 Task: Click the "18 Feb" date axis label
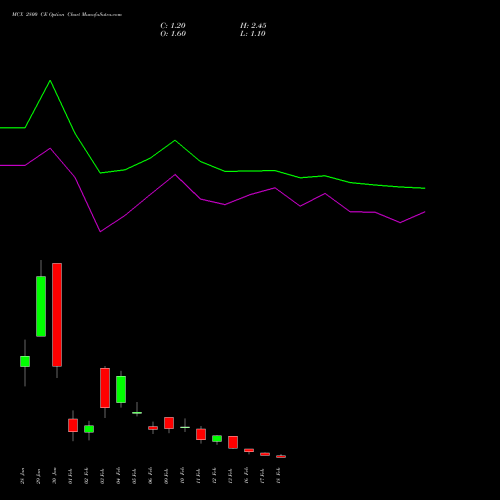coord(278,476)
